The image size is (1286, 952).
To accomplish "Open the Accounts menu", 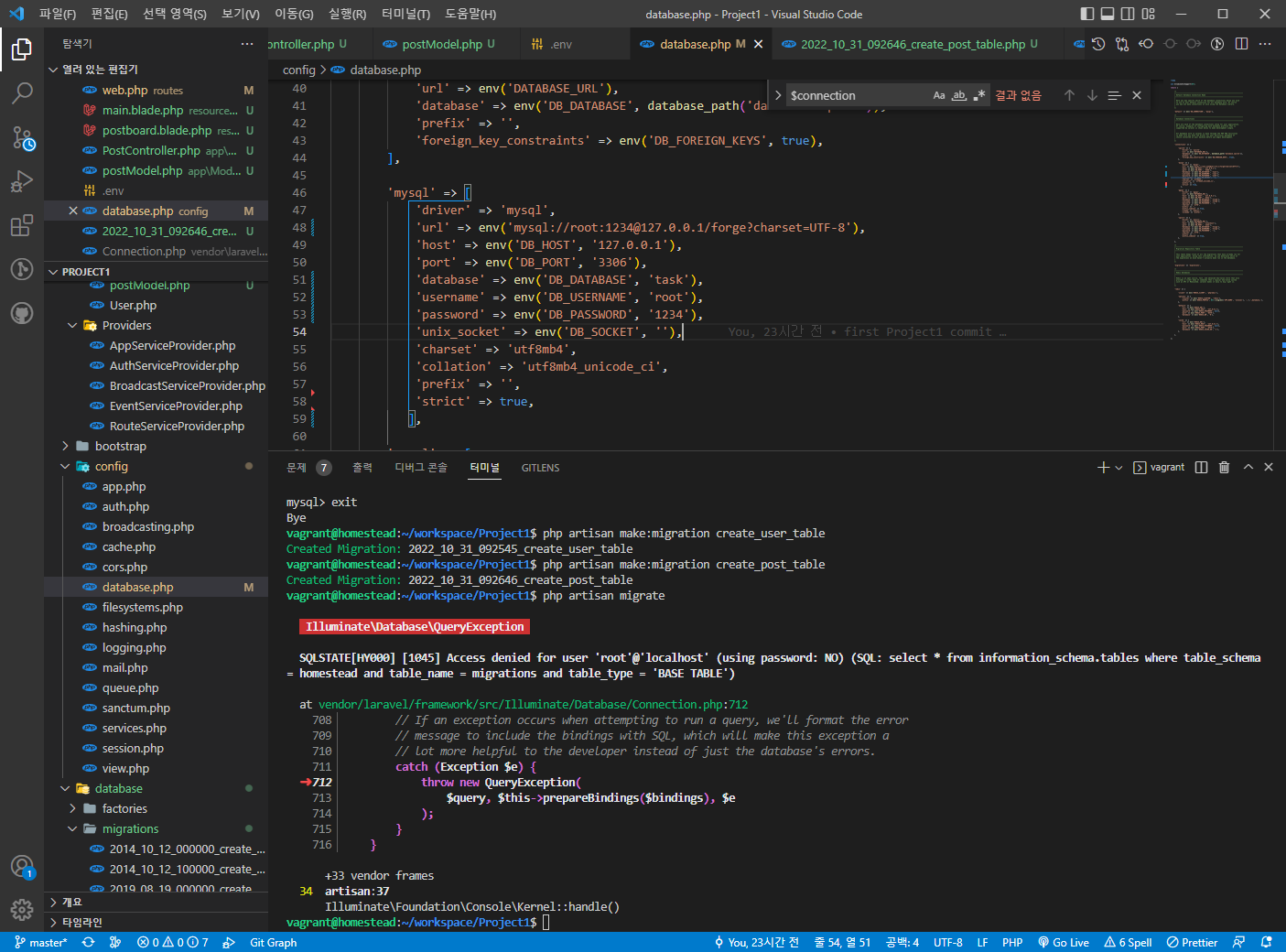I will pos(22,866).
